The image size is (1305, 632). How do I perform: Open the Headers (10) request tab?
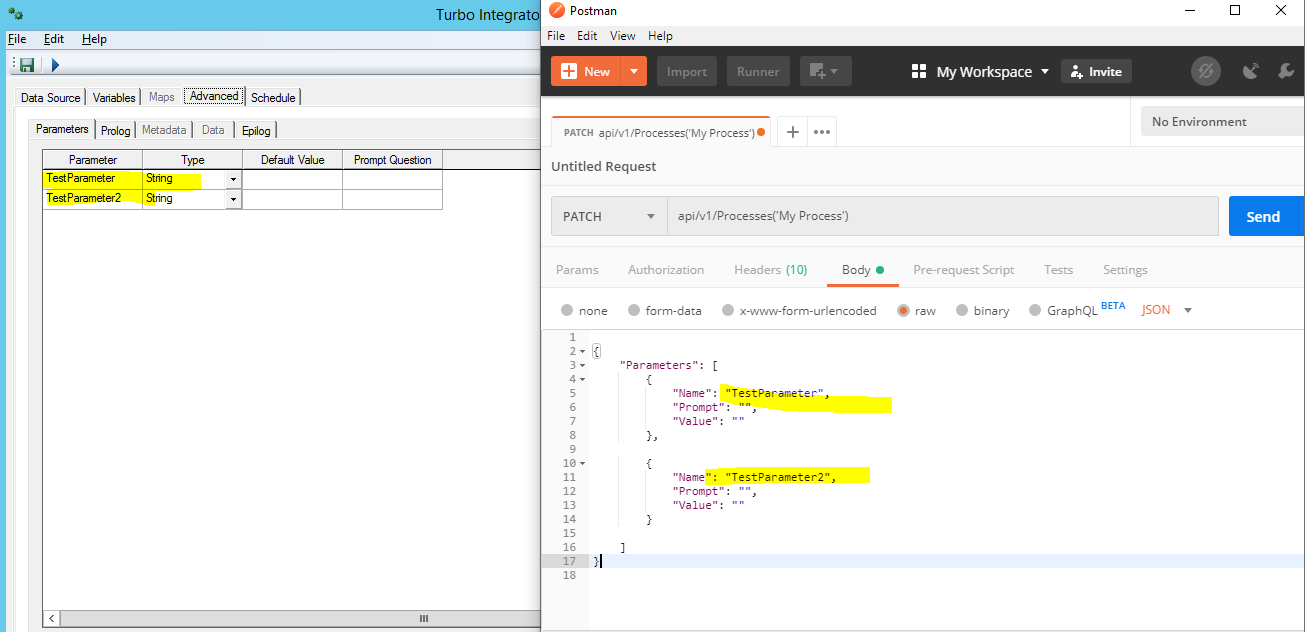[x=771, y=270]
